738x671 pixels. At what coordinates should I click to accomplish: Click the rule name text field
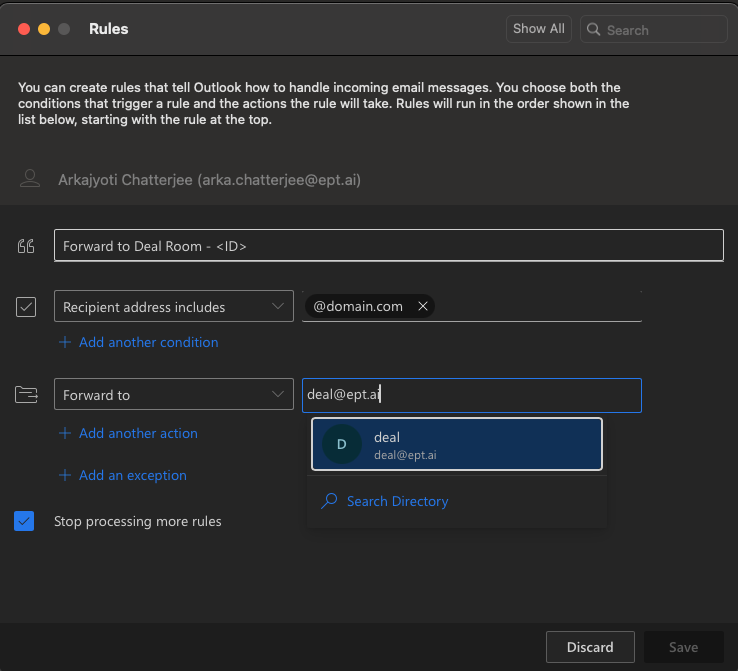point(388,246)
